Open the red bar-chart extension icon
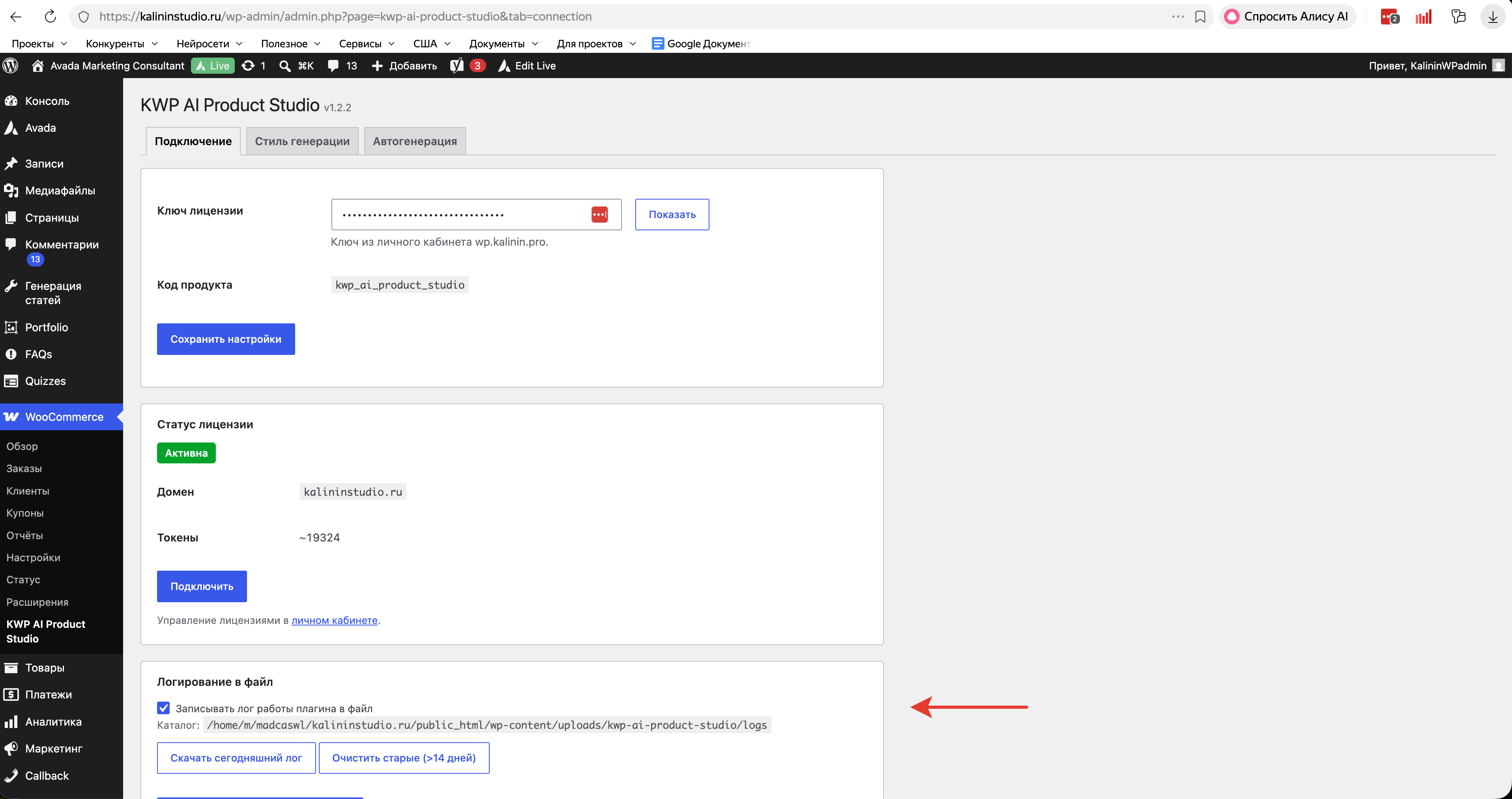 click(x=1423, y=17)
